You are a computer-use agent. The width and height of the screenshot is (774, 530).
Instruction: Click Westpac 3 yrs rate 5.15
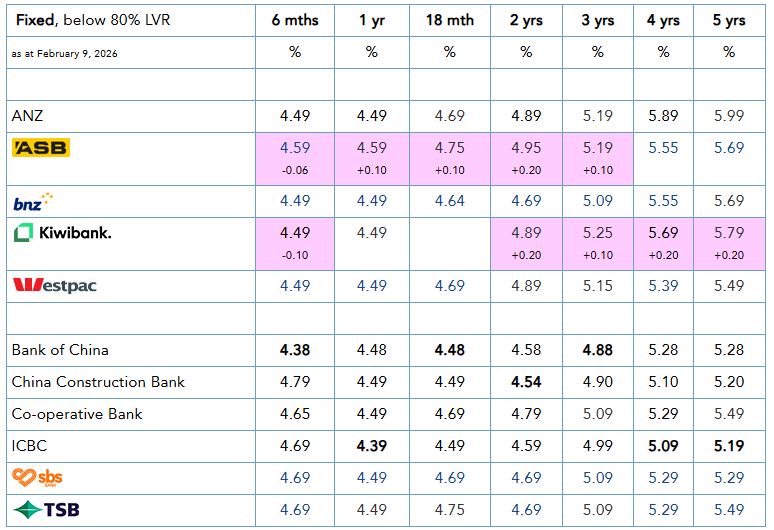(x=598, y=286)
